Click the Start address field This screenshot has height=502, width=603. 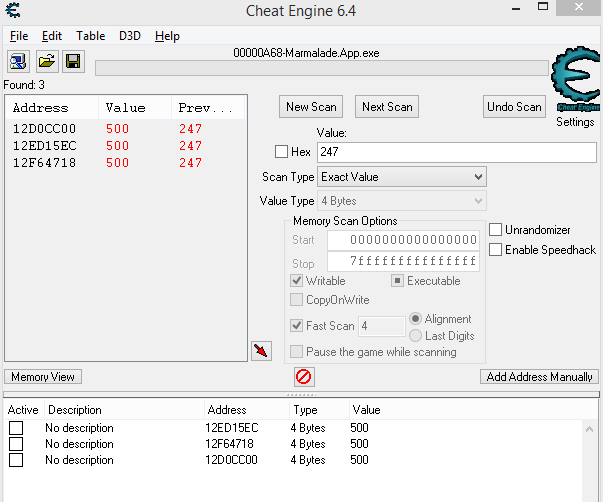point(403,240)
